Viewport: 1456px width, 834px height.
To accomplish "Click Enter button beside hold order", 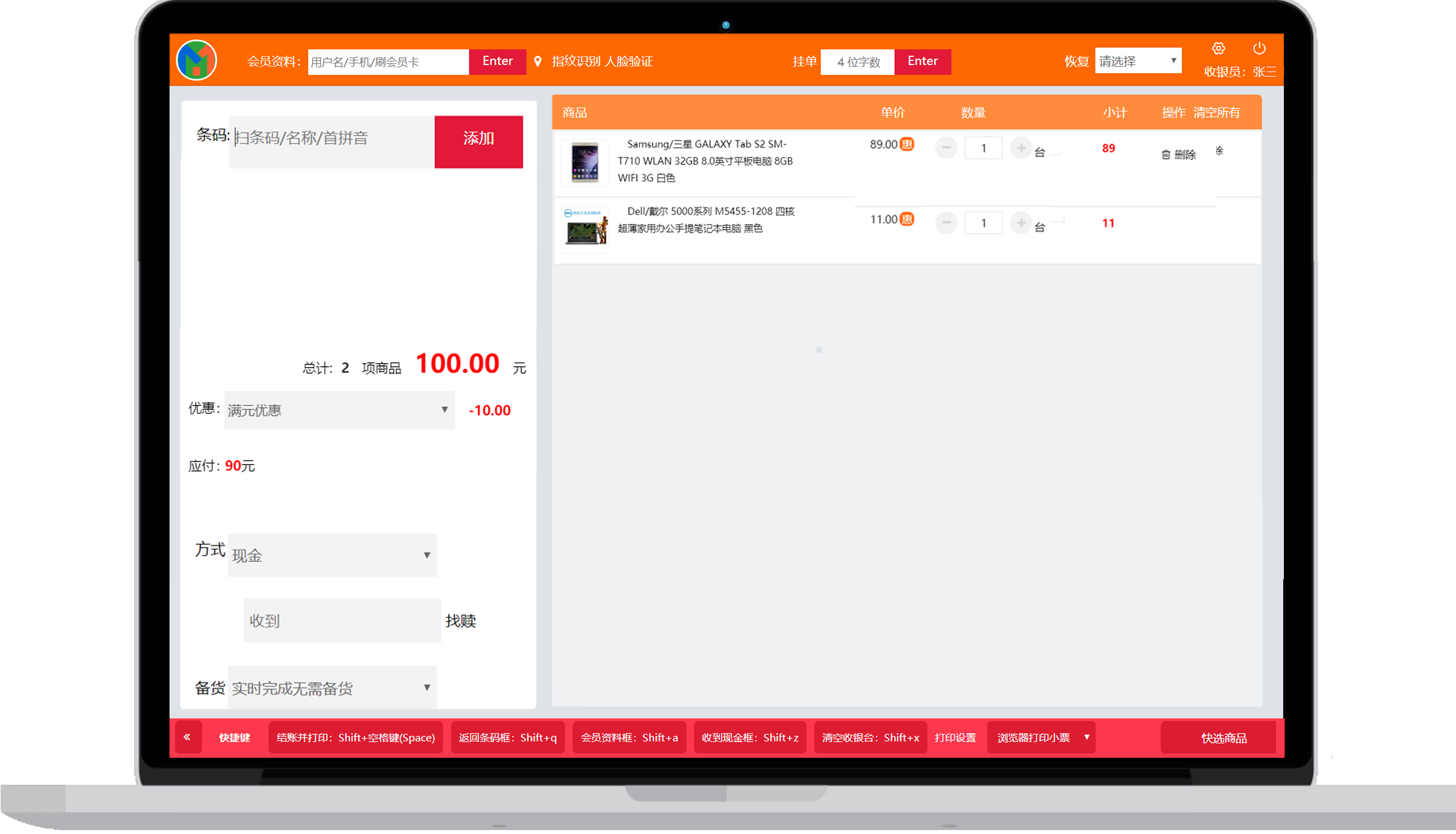I will click(922, 62).
